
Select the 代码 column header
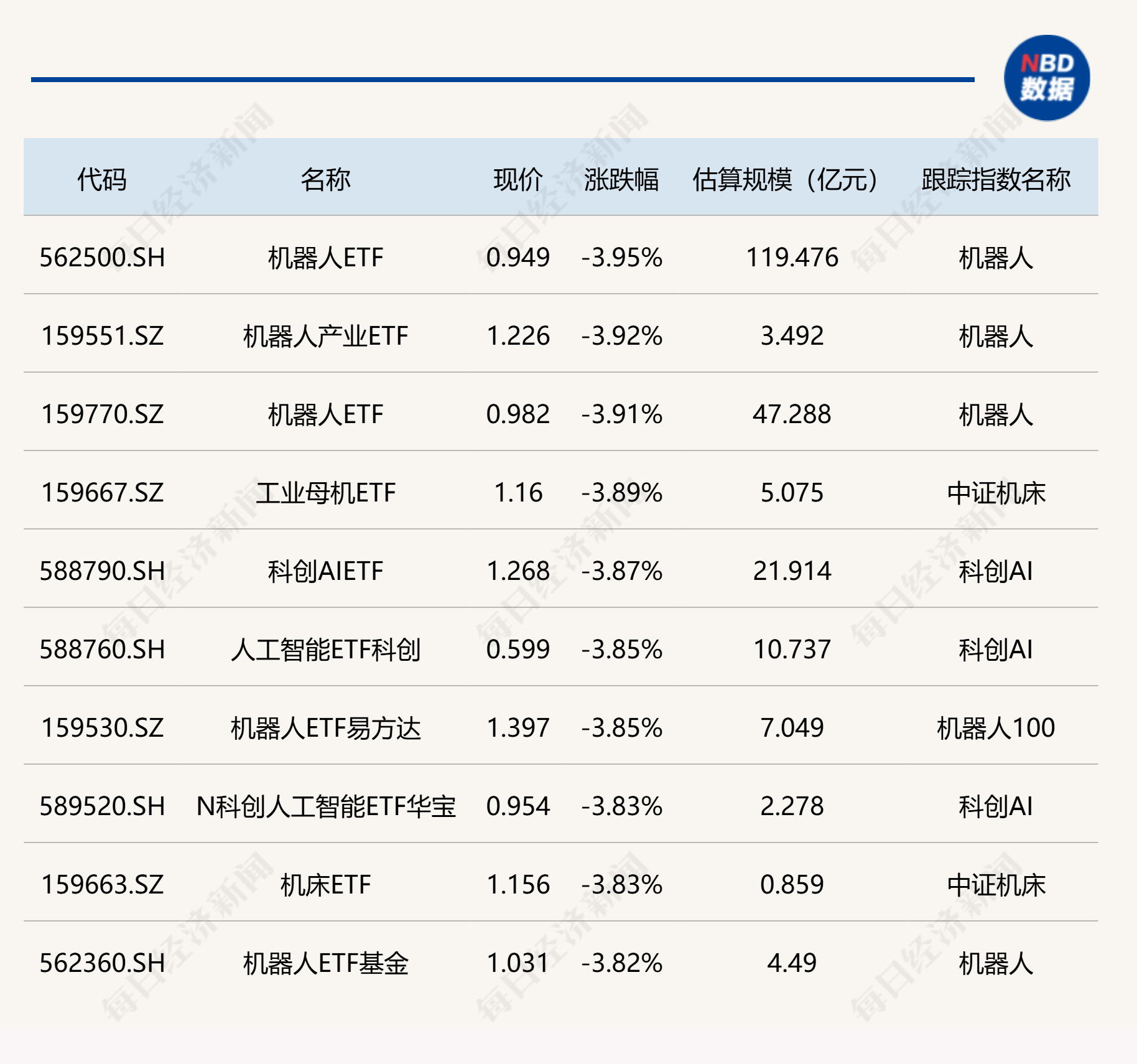[x=102, y=180]
